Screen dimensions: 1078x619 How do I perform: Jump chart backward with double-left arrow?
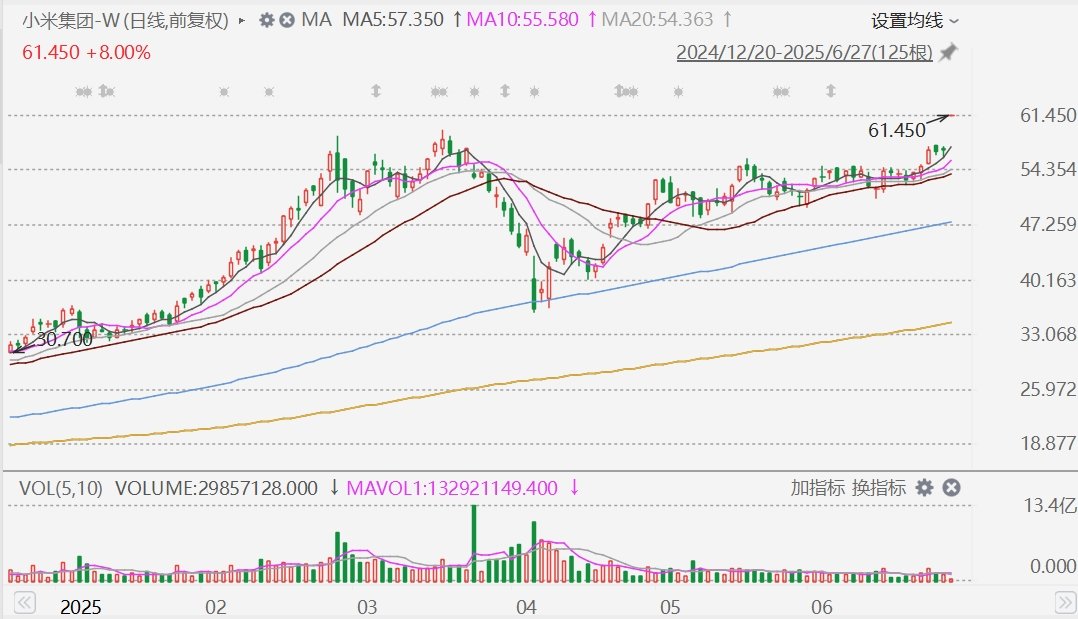click(24, 603)
